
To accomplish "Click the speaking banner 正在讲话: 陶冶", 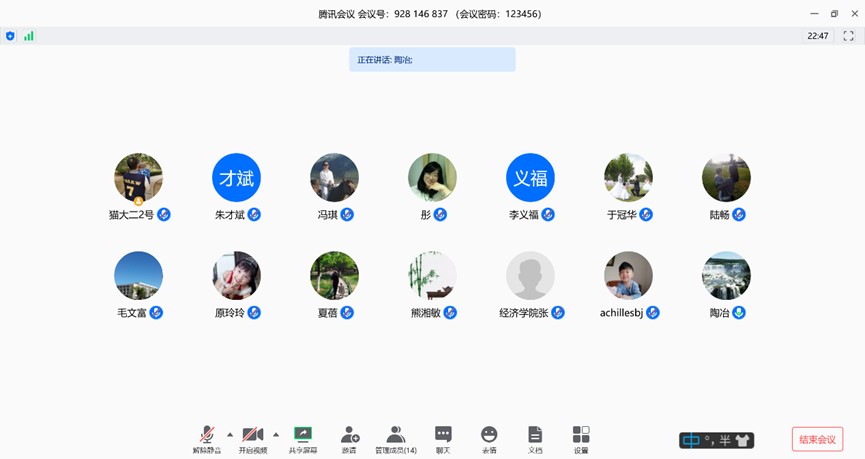I will tap(432, 60).
